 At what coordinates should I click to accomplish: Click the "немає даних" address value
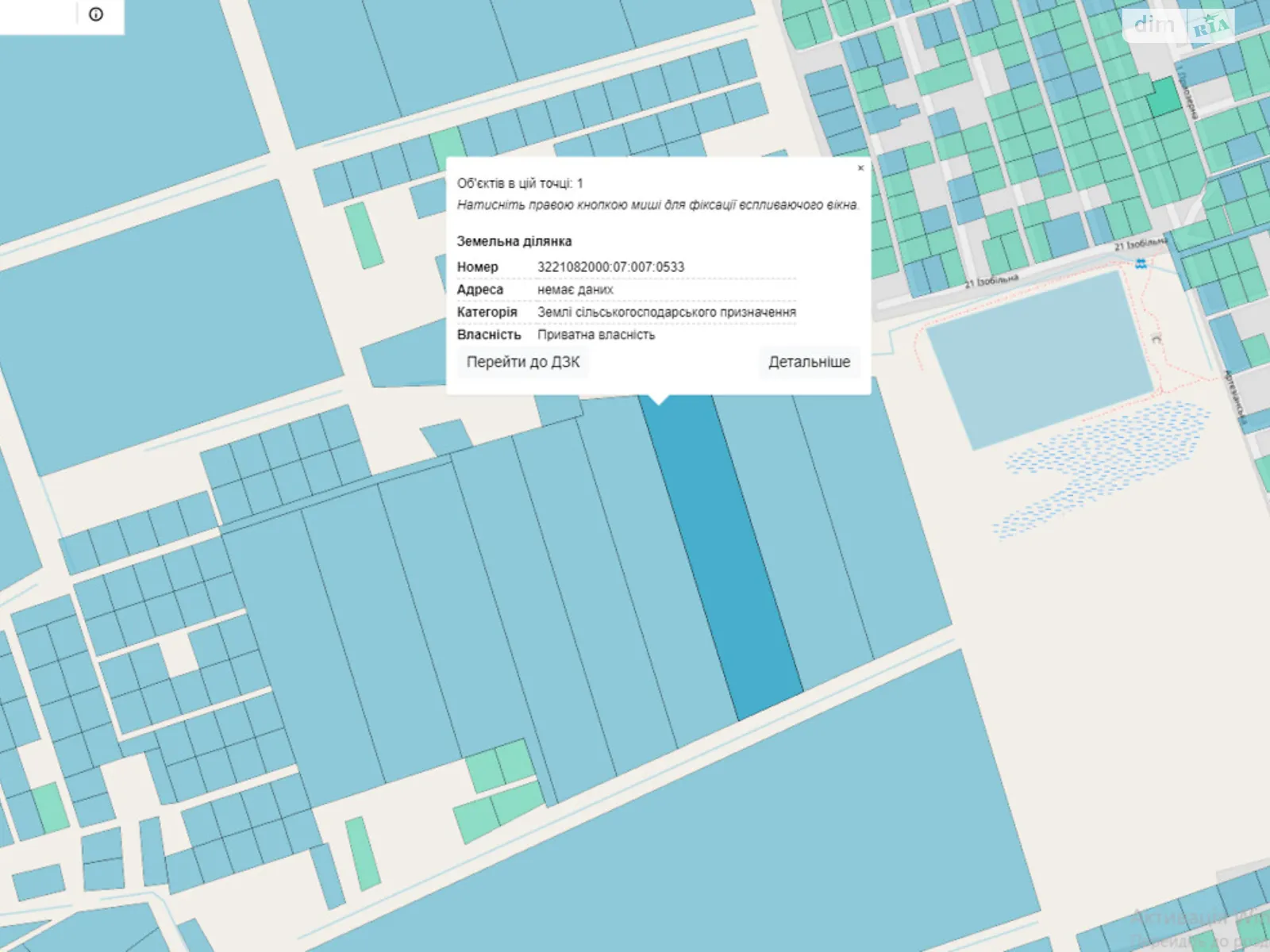point(575,290)
